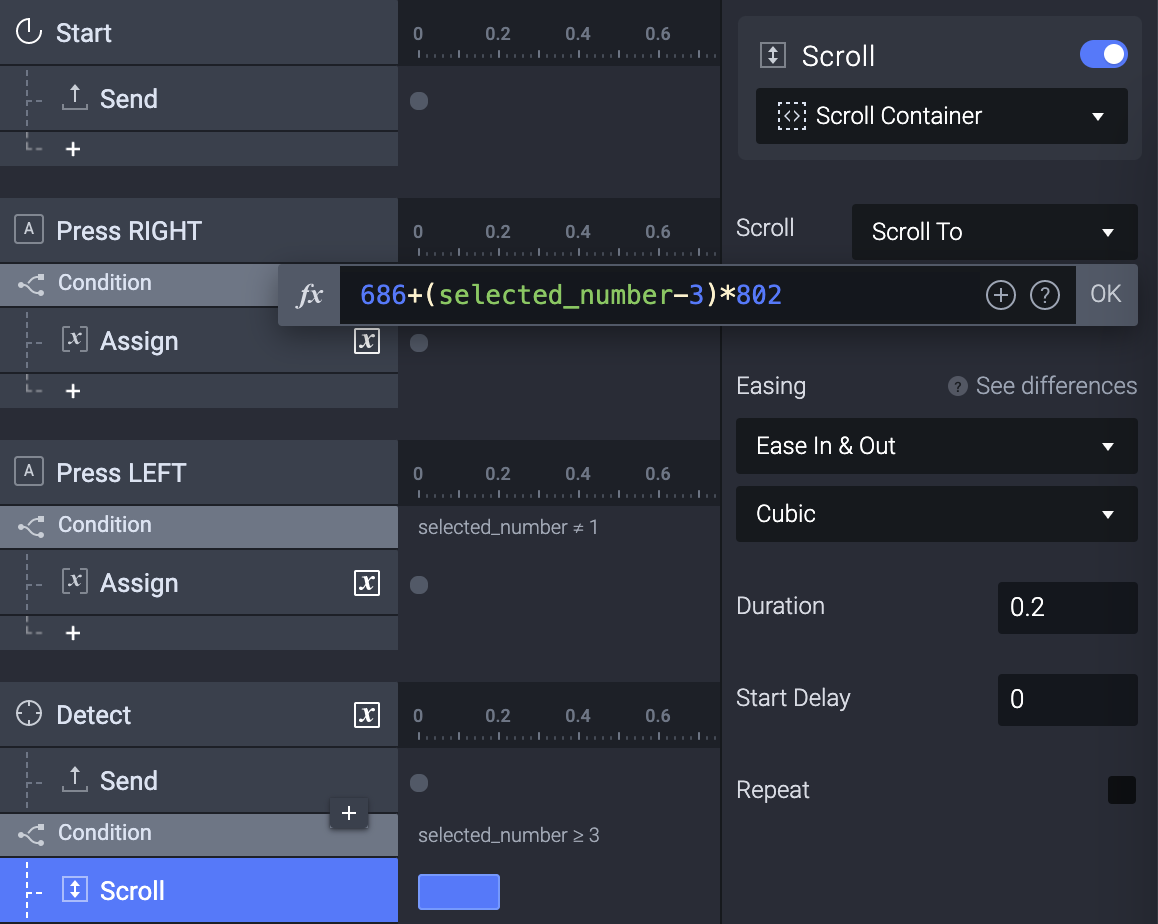Select the Condition under Detect

199,835
